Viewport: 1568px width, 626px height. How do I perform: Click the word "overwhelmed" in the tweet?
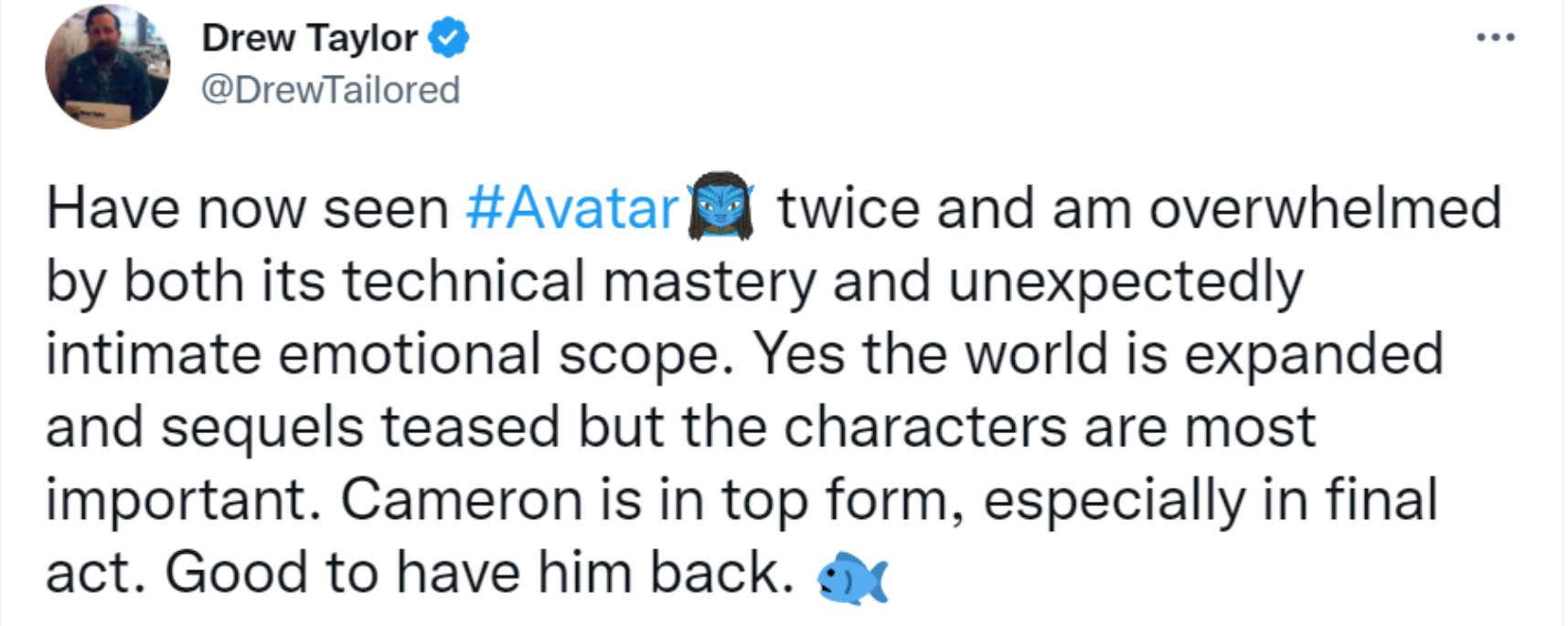coord(1325,209)
